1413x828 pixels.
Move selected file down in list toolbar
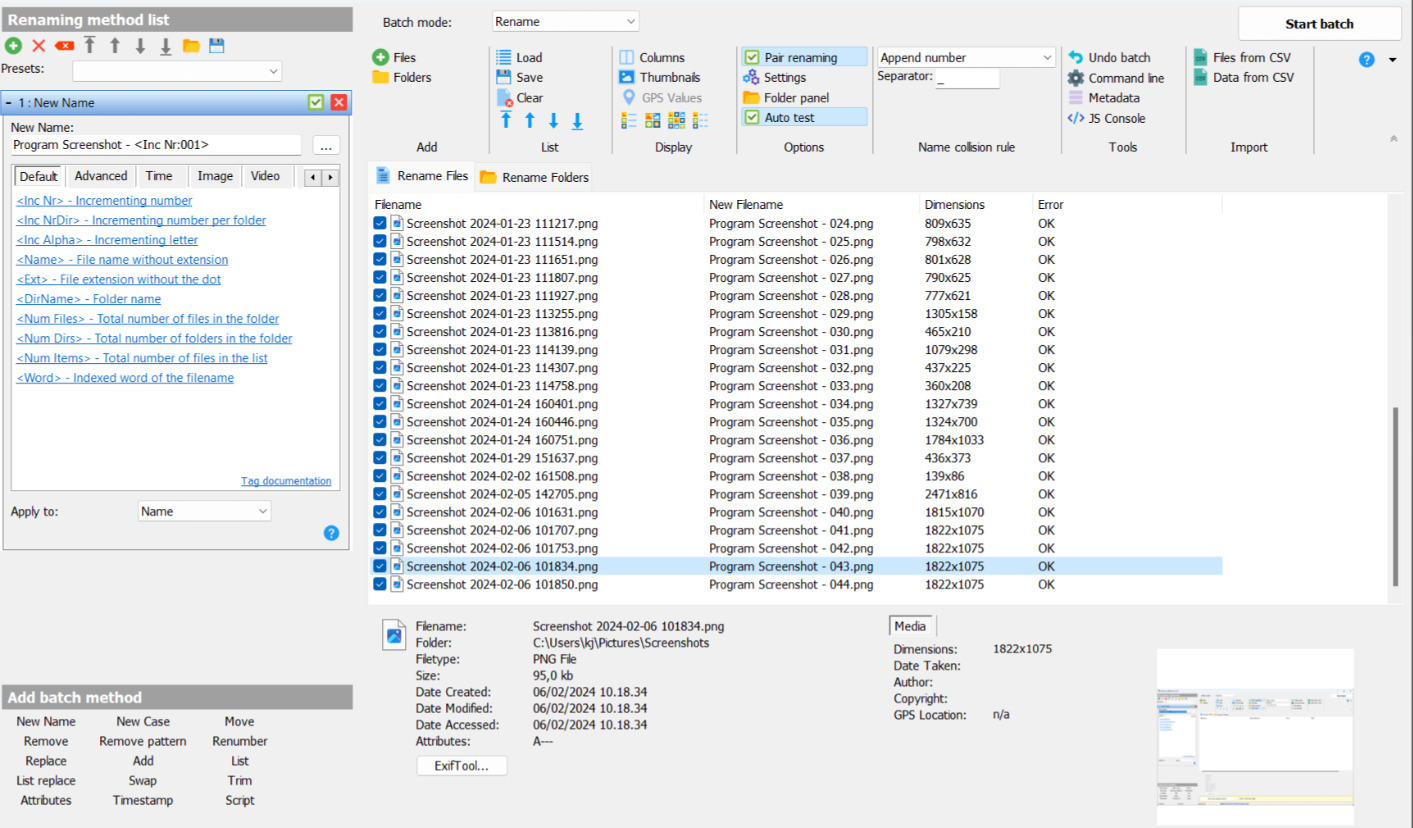click(x=553, y=120)
